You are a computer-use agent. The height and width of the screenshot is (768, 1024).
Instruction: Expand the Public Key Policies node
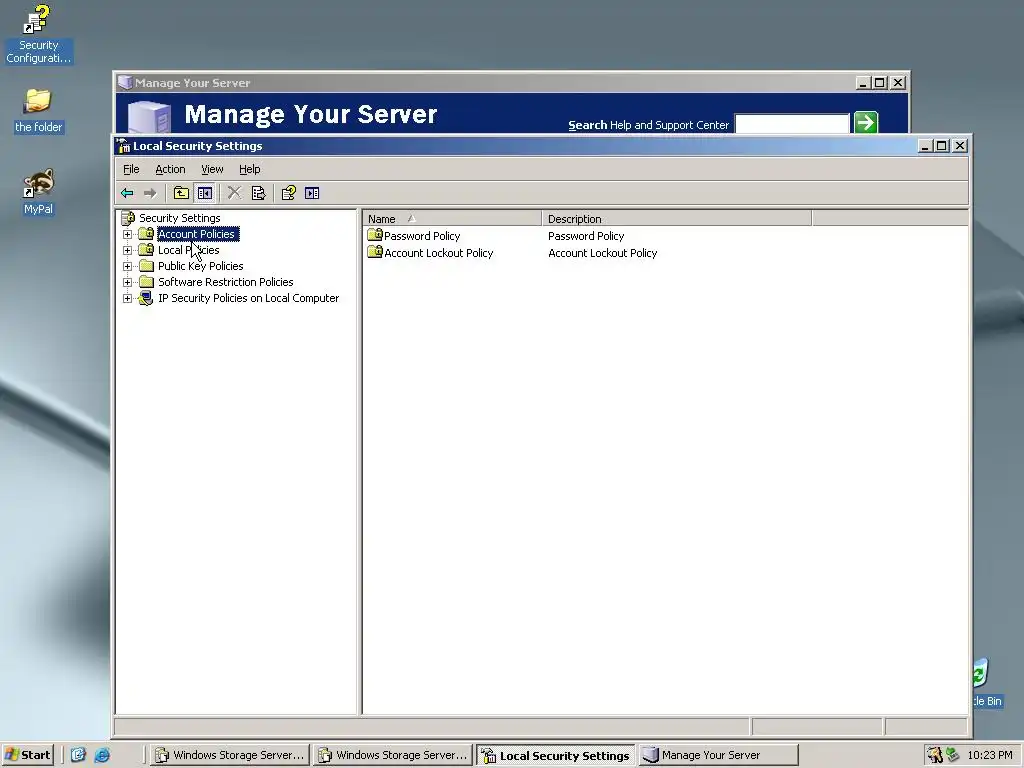(x=127, y=266)
